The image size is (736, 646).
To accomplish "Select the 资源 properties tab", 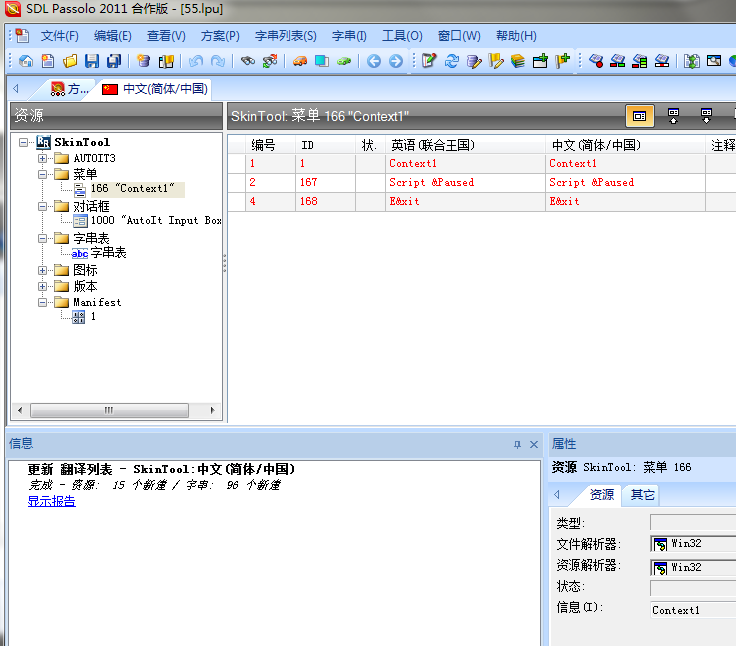I will click(x=602, y=495).
